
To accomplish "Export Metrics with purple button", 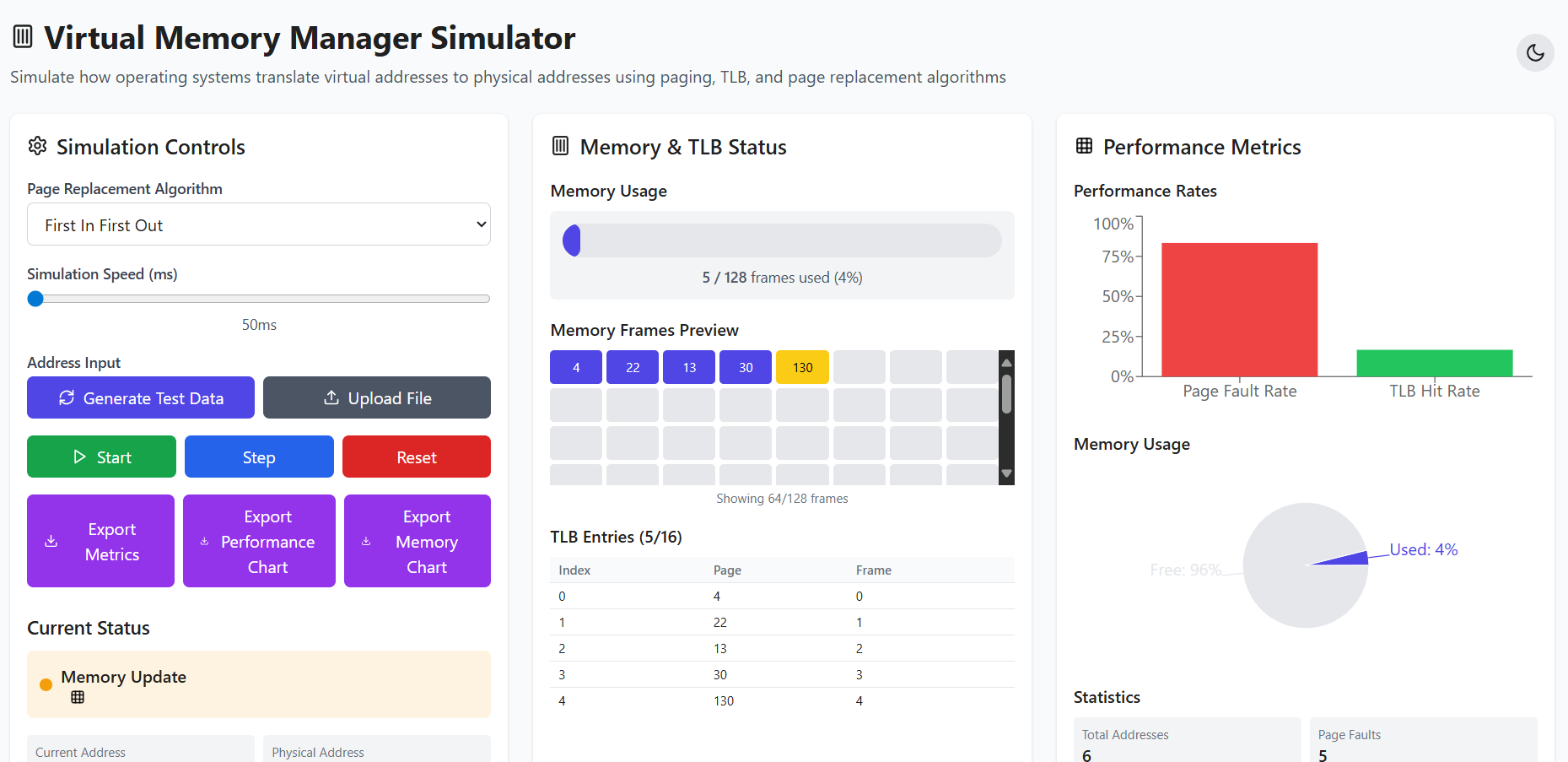I will pos(100,541).
